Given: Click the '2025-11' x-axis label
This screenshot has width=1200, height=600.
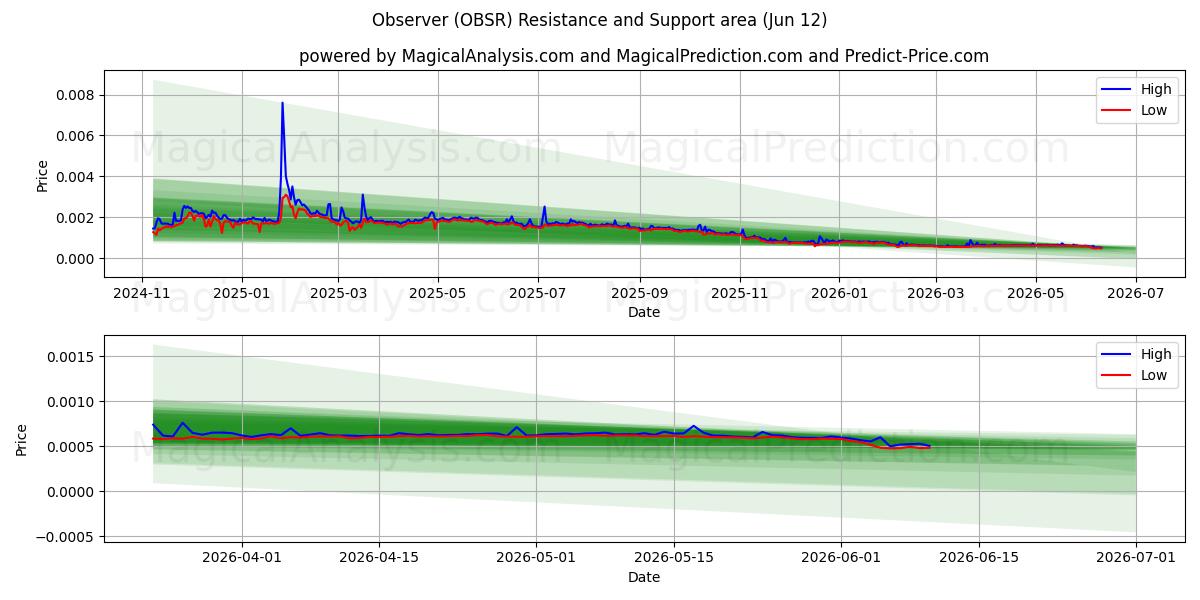Looking at the screenshot, I should [x=740, y=293].
